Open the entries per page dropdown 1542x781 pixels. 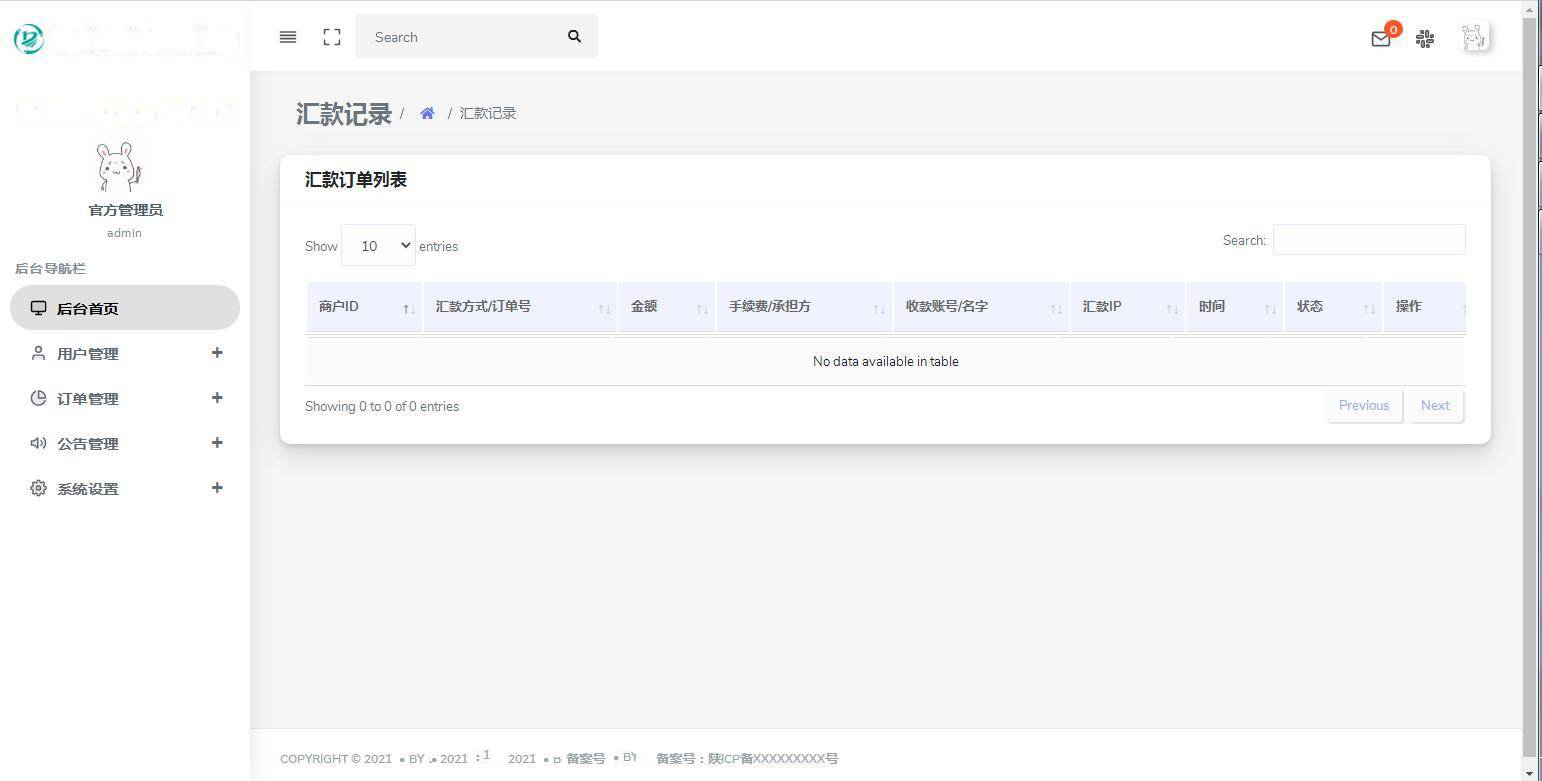pos(378,246)
